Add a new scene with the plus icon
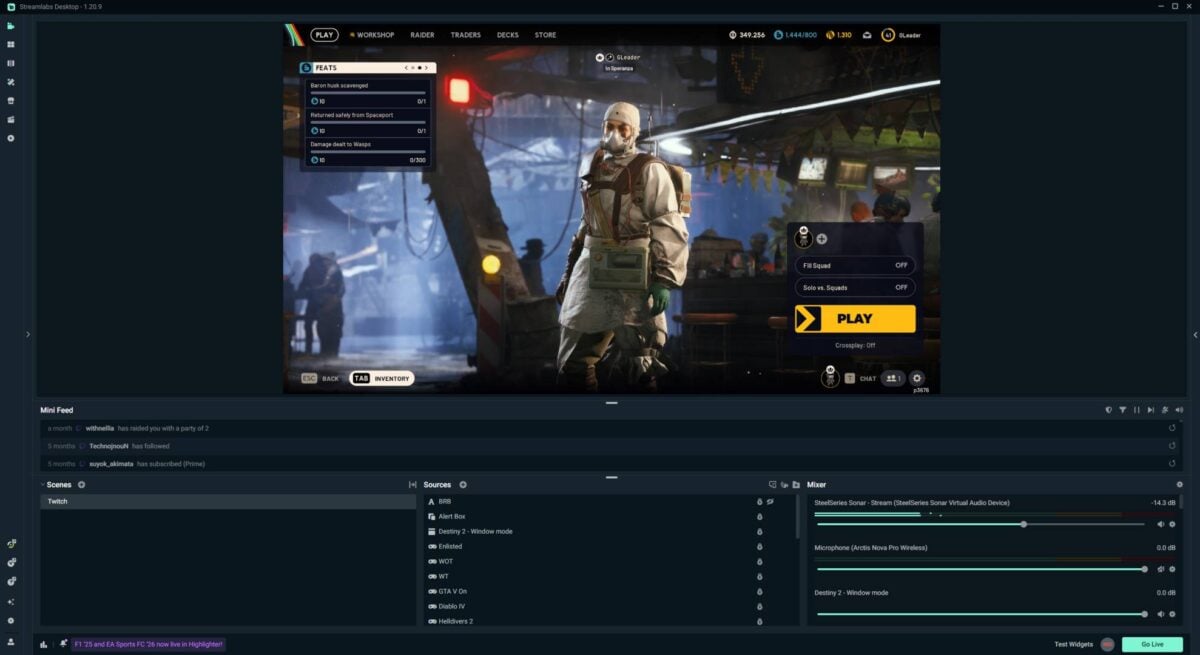The width and height of the screenshot is (1200, 655). coord(80,484)
